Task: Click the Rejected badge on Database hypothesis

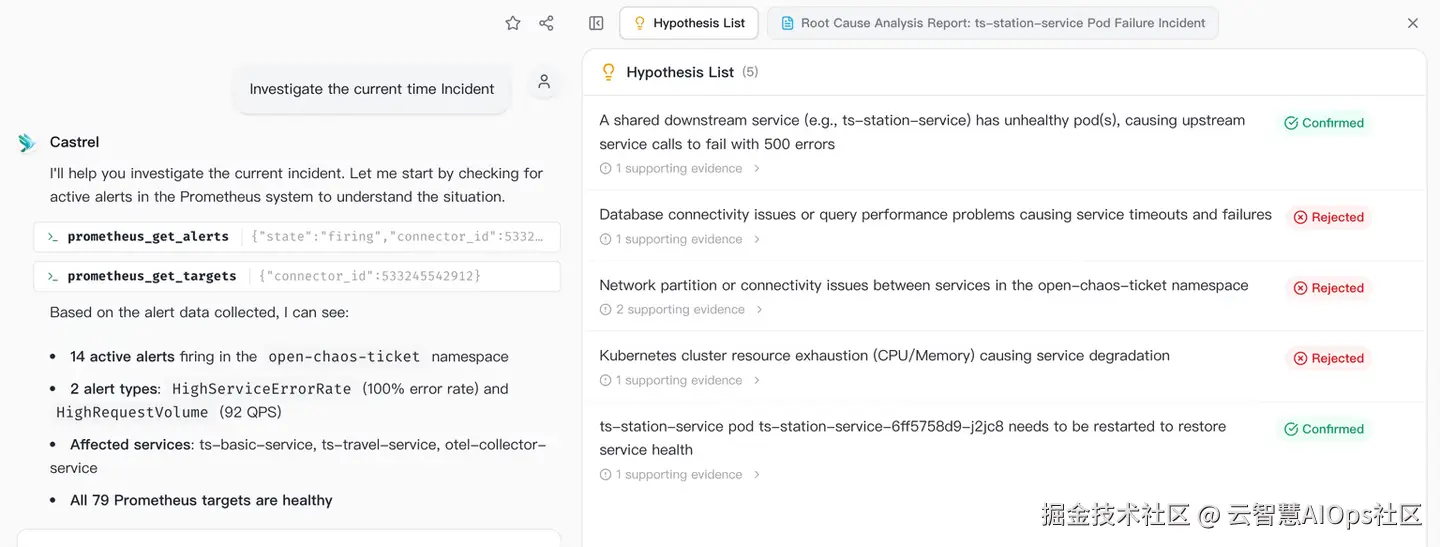Action: (x=1328, y=217)
